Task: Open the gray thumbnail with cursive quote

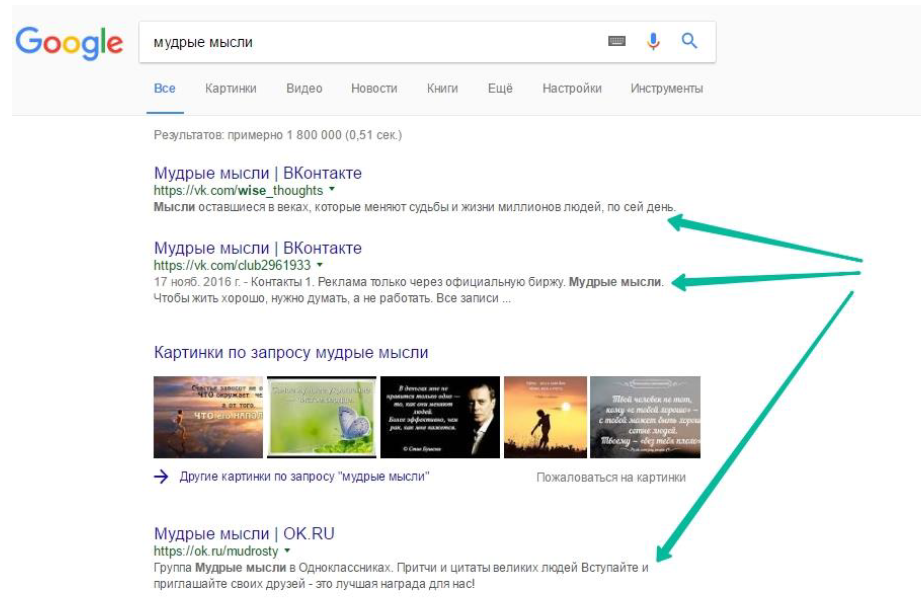Action: (645, 417)
